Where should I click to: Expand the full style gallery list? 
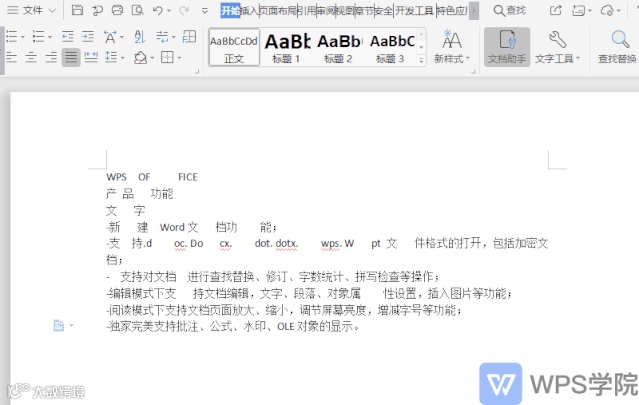pyautogui.click(x=421, y=60)
